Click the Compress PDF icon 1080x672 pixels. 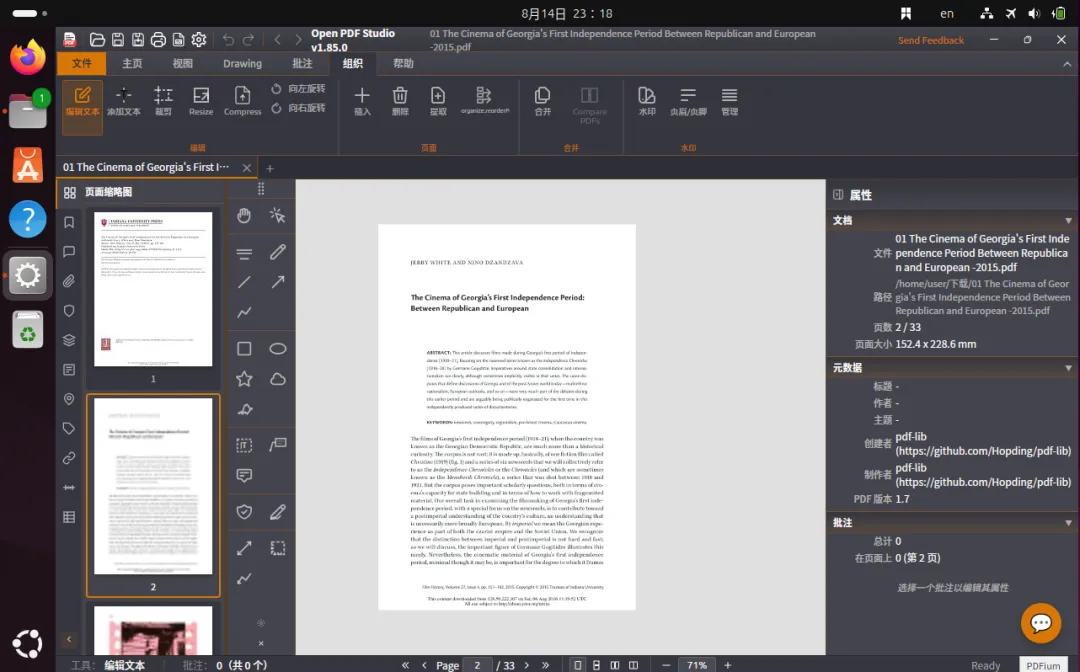click(x=242, y=101)
